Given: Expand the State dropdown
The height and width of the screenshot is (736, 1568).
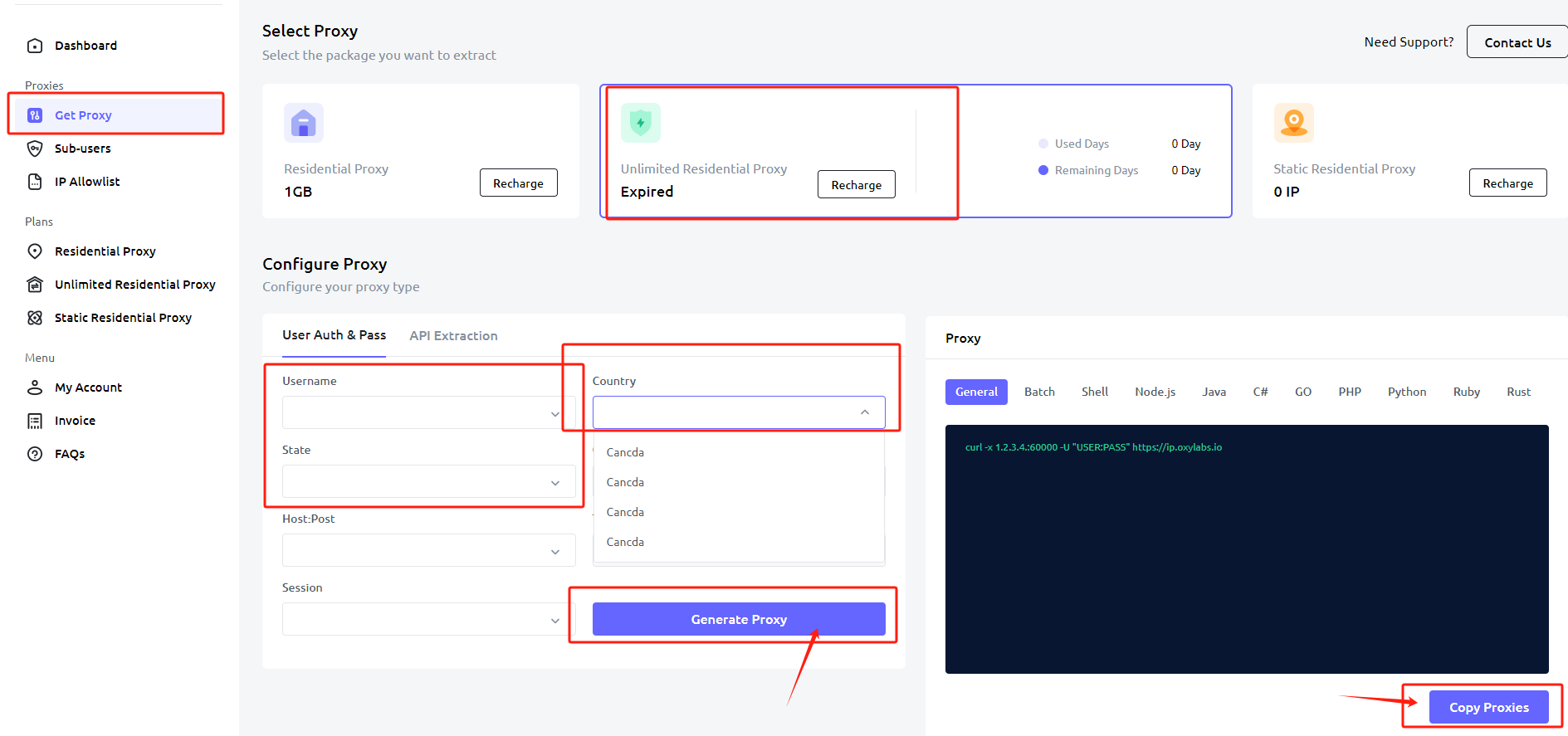Looking at the screenshot, I should click(554, 482).
